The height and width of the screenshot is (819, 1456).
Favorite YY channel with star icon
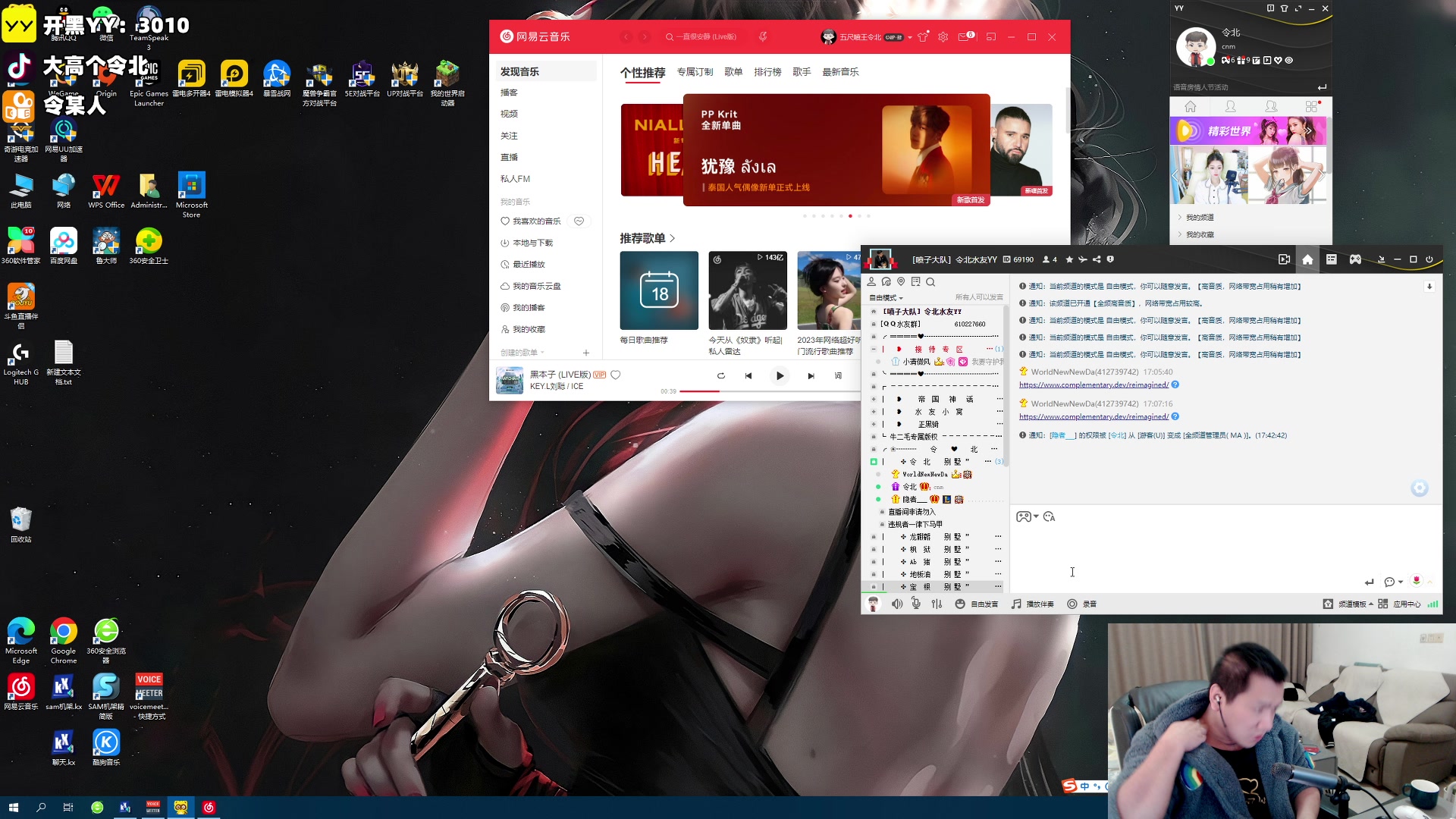(1069, 259)
